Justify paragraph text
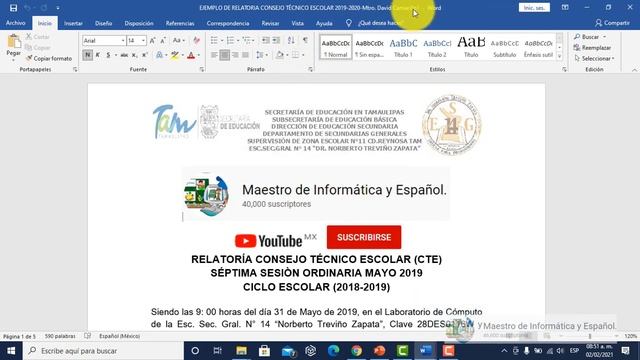This screenshot has width=640, height=360. tap(245, 55)
